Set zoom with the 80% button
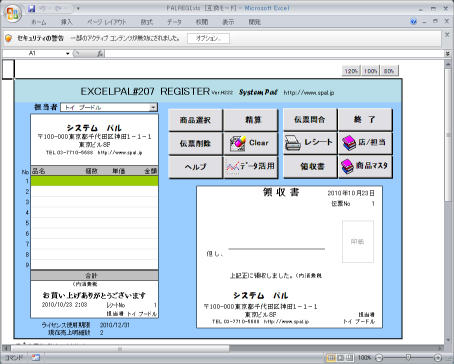Viewport: 454px width, 364px height. pyautogui.click(x=389, y=71)
